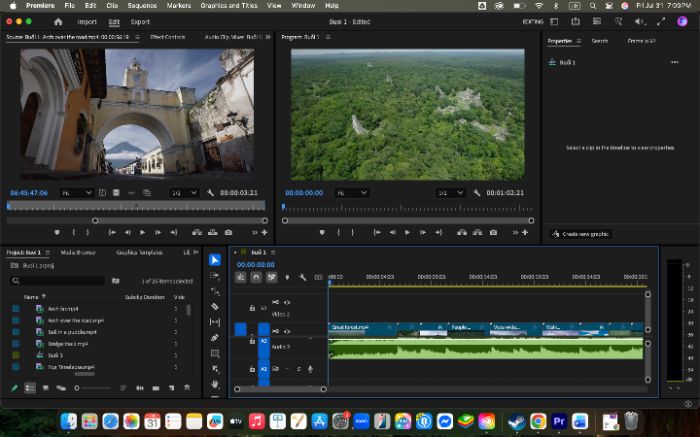Expand Project panel group overflow chevrons
700x437 pixels.
[x=196, y=252]
